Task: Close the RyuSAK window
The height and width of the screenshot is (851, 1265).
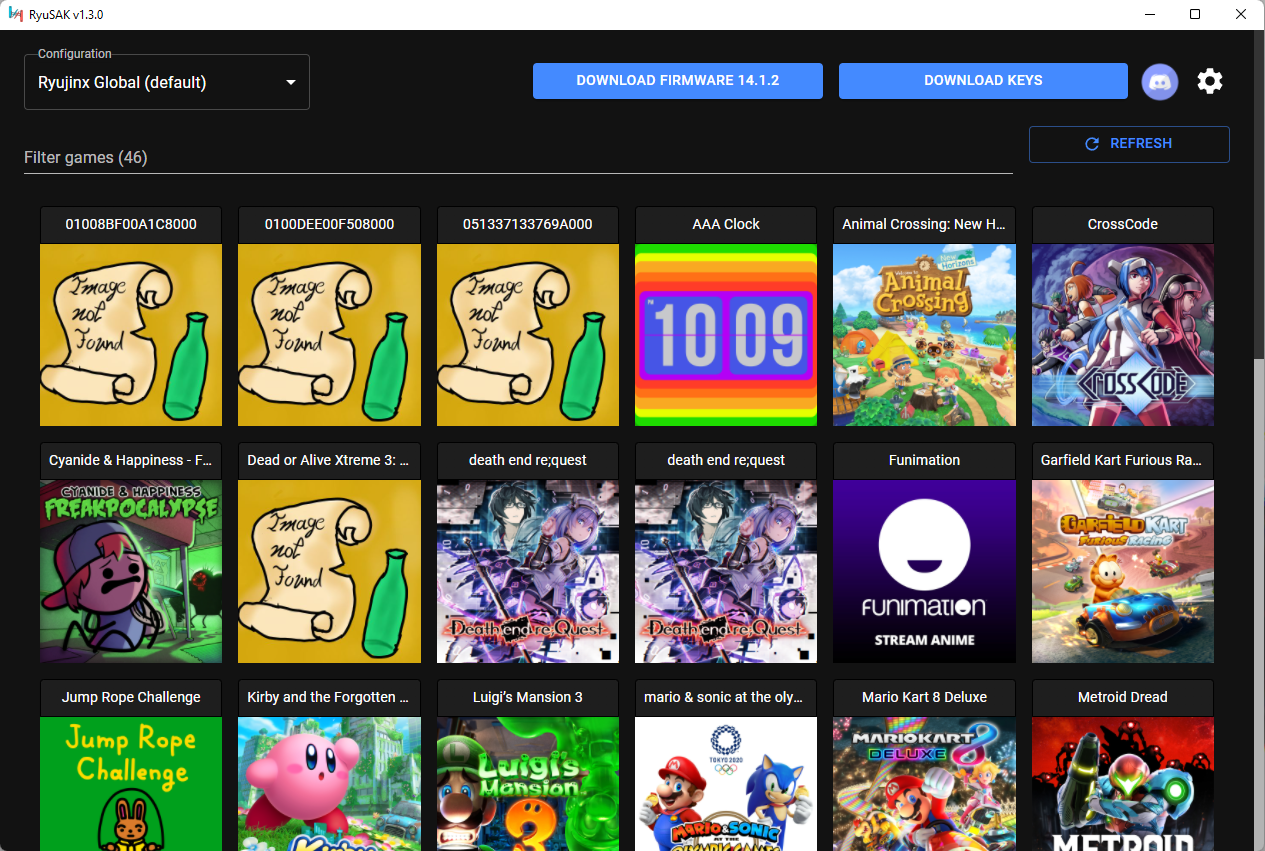Action: (1241, 14)
